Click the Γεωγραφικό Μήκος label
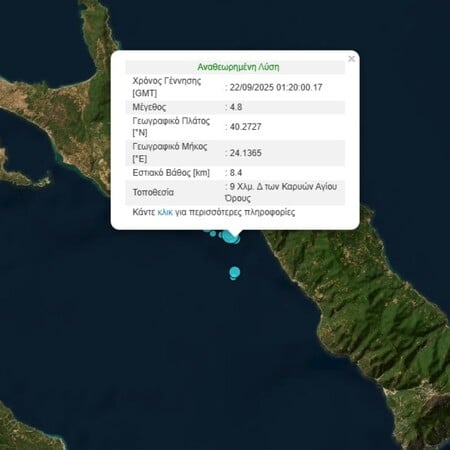Viewport: 450px width, 450px height. coord(170,153)
